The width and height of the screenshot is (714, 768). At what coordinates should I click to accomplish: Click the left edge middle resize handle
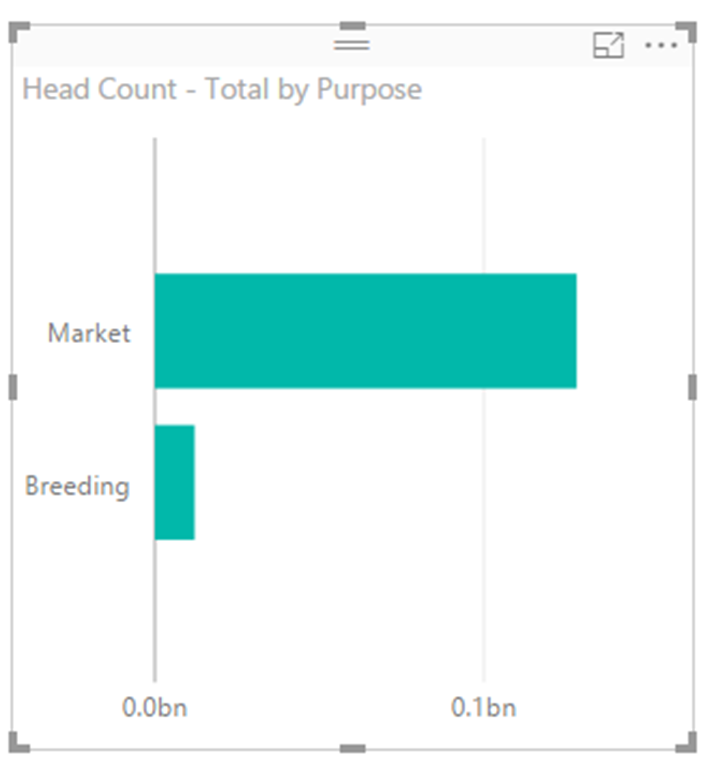[13, 387]
